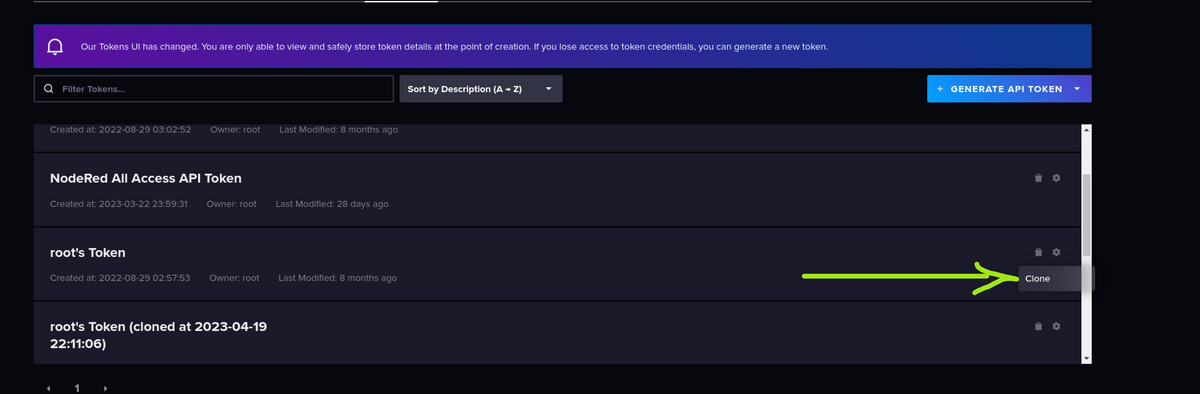Delete the NodeRed All Access API Token
The image size is (1200, 394).
tap(1038, 178)
